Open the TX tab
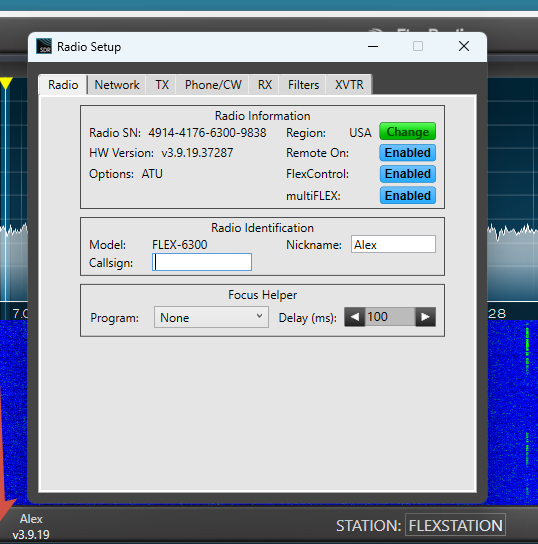This screenshot has height=544, width=538. coord(162,85)
